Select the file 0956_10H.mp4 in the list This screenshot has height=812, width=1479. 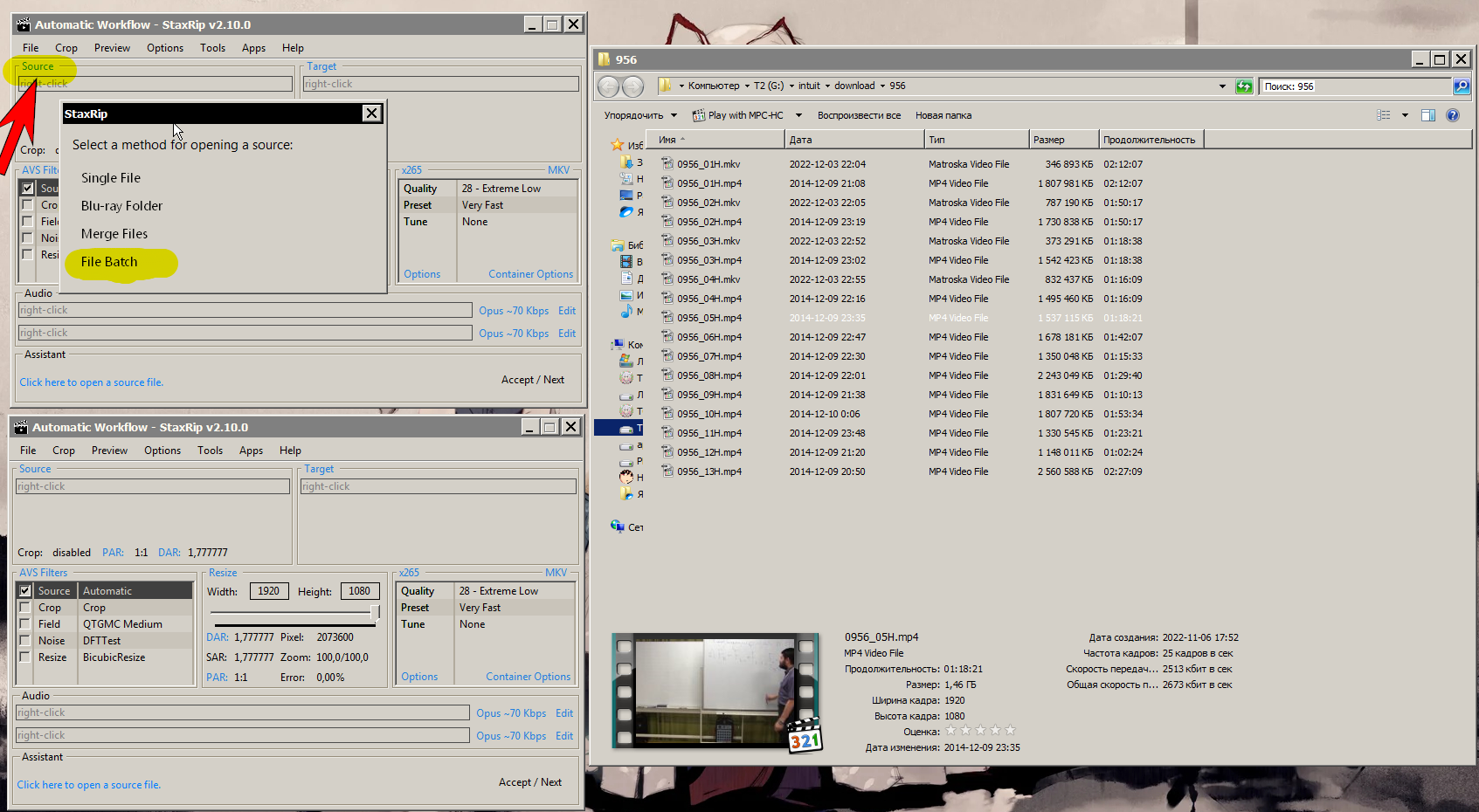click(708, 414)
